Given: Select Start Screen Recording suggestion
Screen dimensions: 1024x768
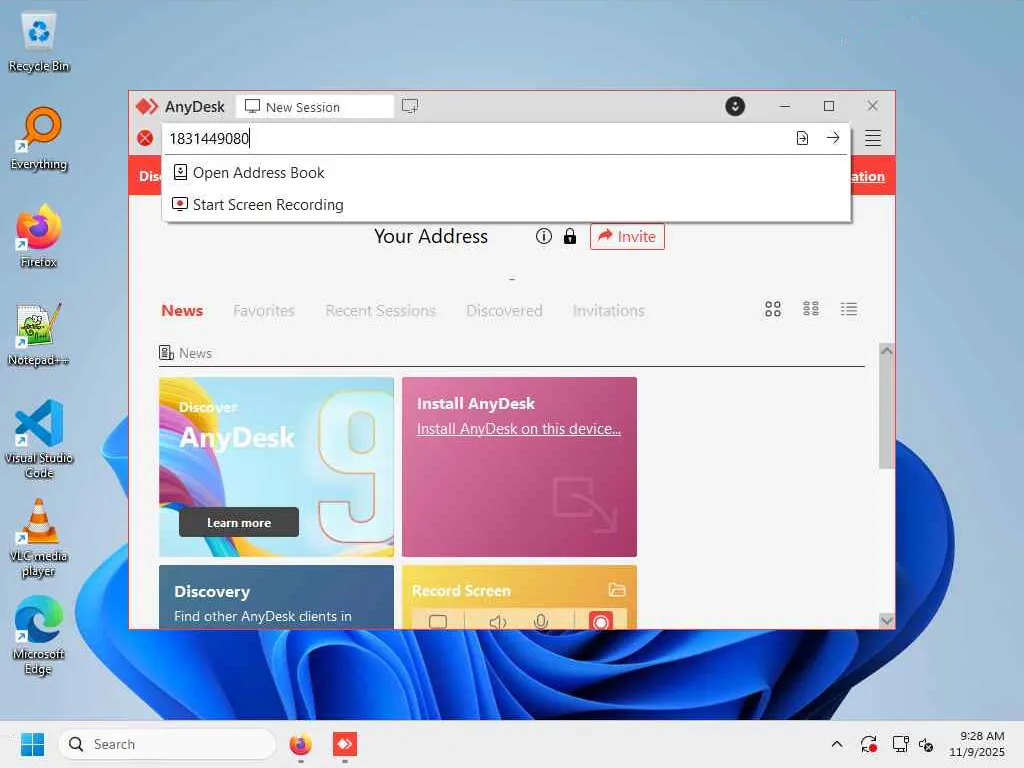Looking at the screenshot, I should [506, 204].
